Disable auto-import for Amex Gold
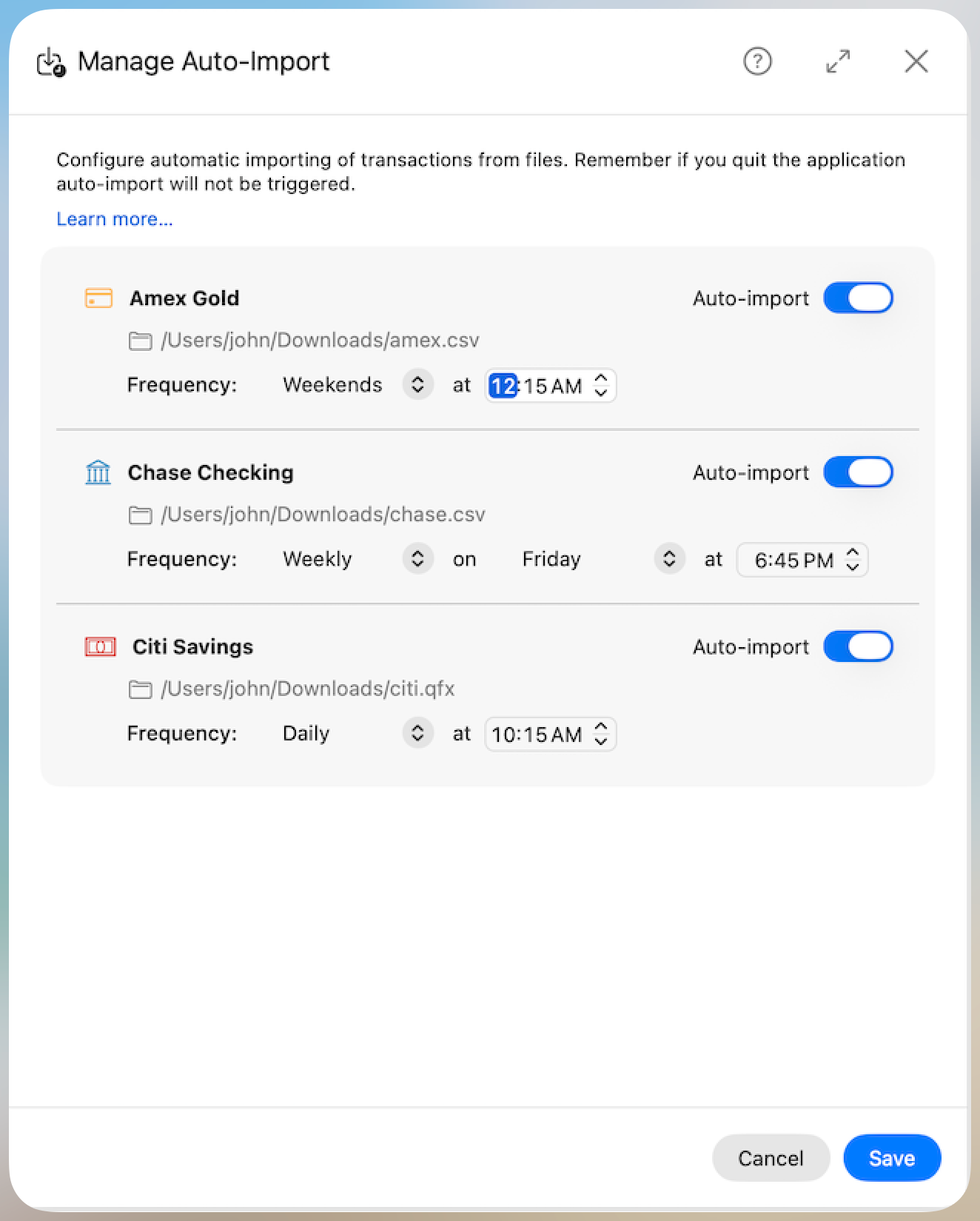Image resolution: width=980 pixels, height=1221 pixels. click(859, 298)
